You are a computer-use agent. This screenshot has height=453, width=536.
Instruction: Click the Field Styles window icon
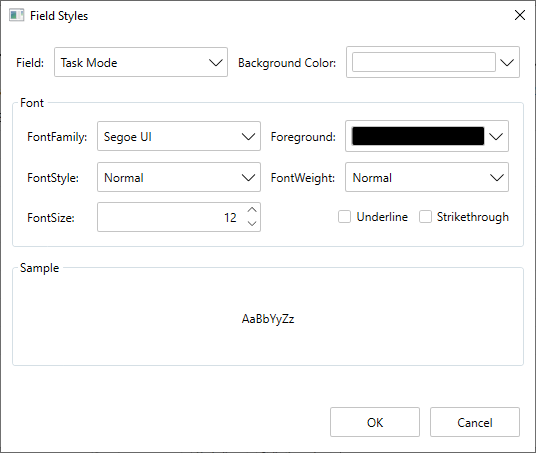[x=16, y=15]
